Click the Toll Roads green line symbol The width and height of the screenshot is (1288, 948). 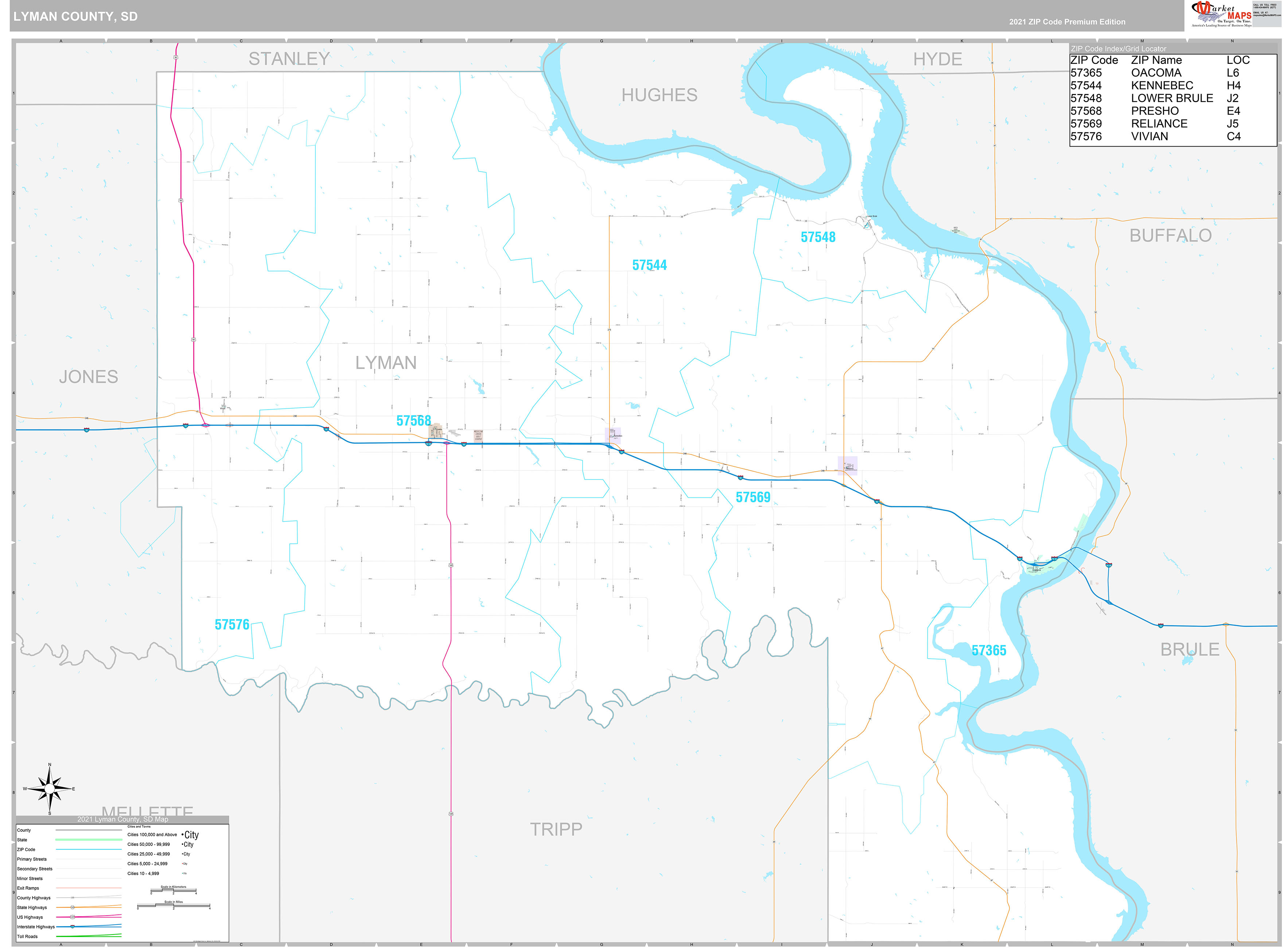[x=89, y=937]
